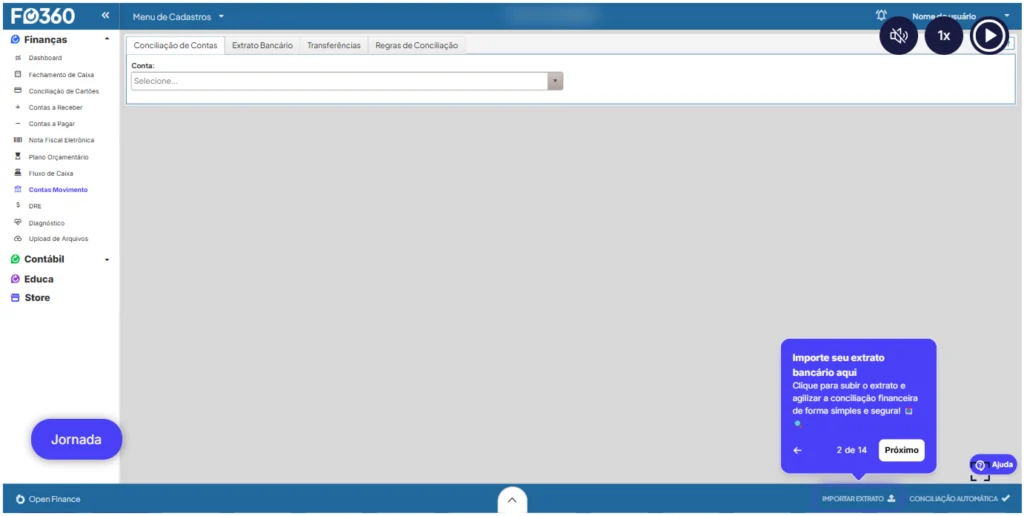Open the Conta select dropdown arrow

pos(555,81)
